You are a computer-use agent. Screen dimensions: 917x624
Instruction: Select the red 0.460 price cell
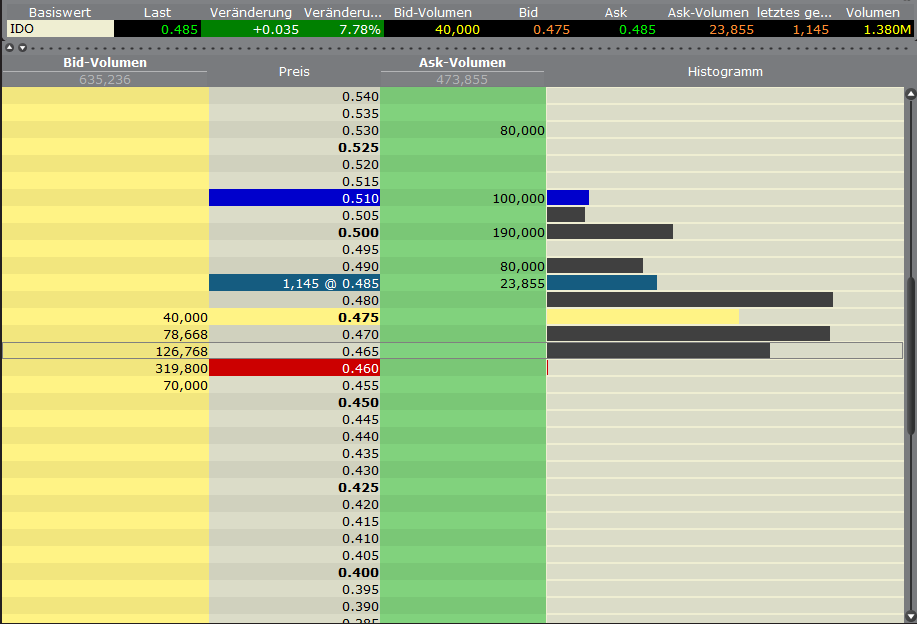293,368
